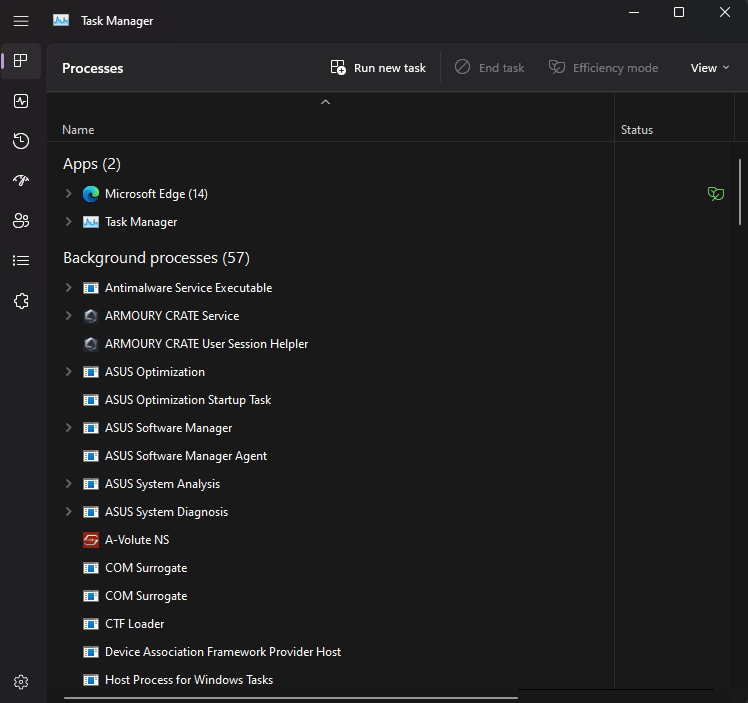Click the Microsoft Edge app icon
This screenshot has height=703, width=748.
[91, 194]
